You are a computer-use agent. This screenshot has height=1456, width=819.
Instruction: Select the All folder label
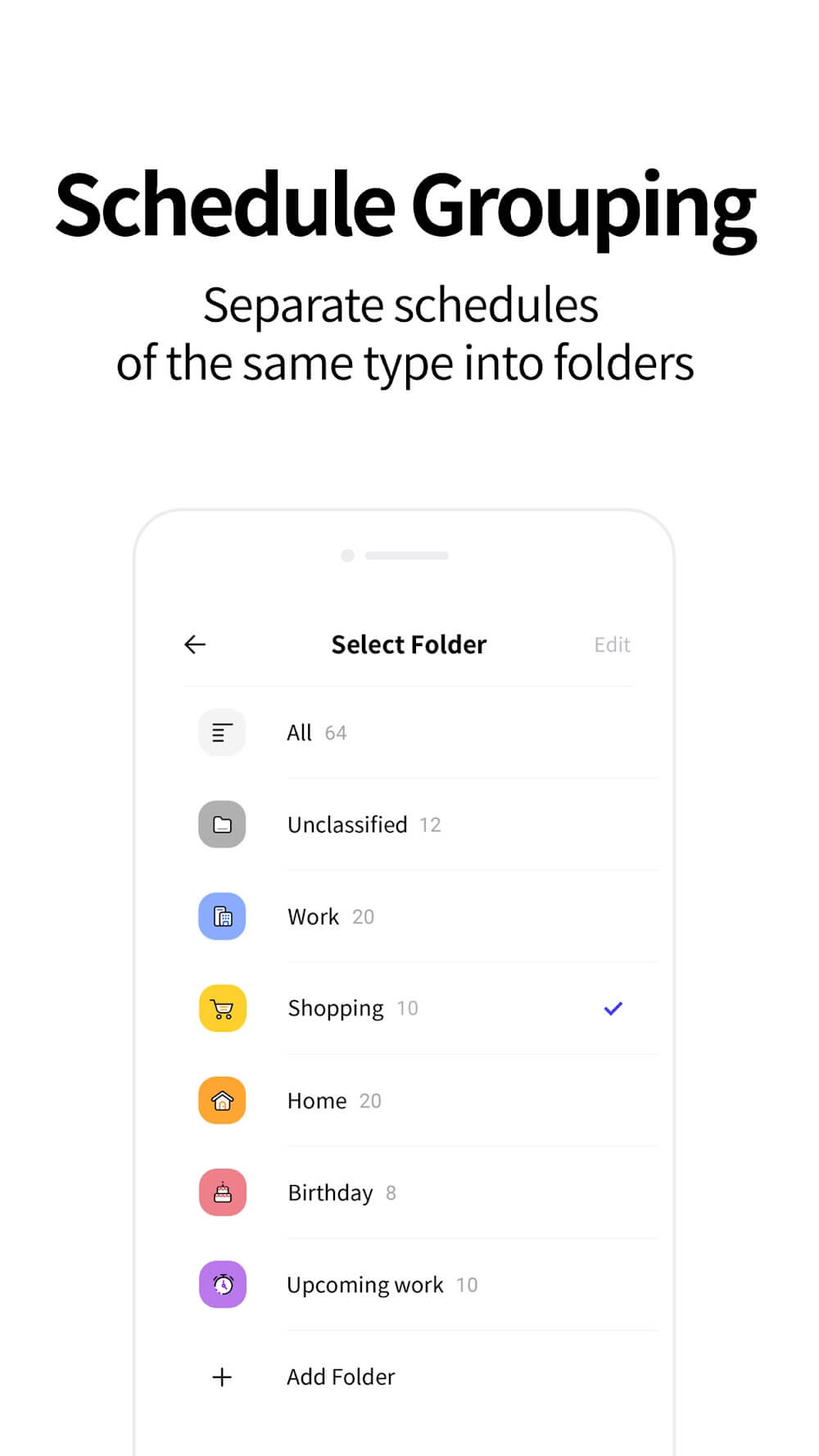coord(300,732)
